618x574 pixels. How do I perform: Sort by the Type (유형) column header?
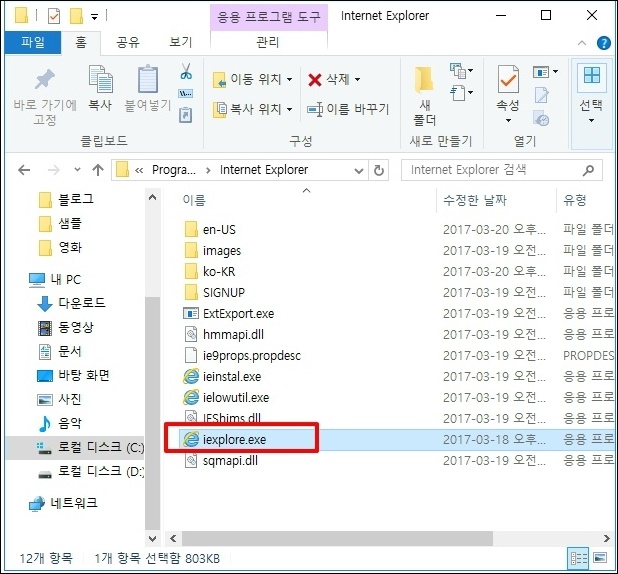575,200
